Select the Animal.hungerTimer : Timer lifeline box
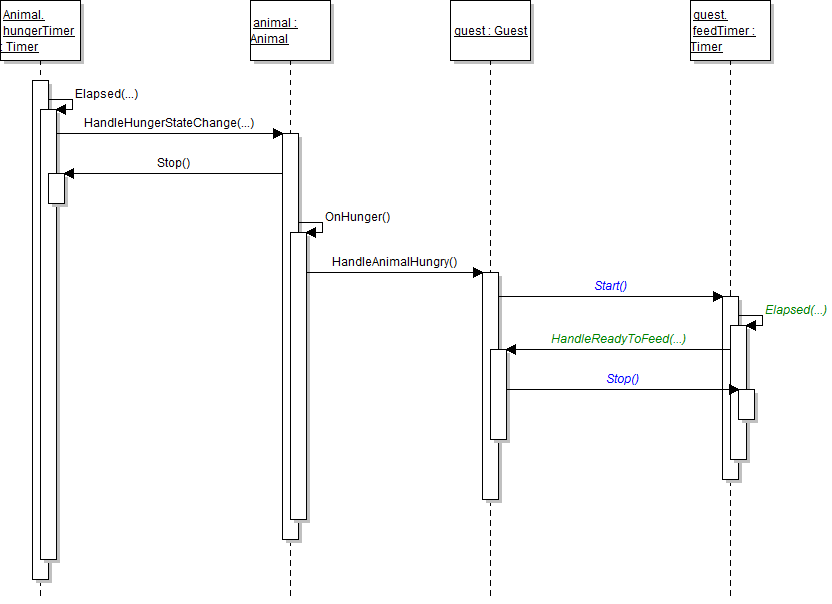 [40, 31]
